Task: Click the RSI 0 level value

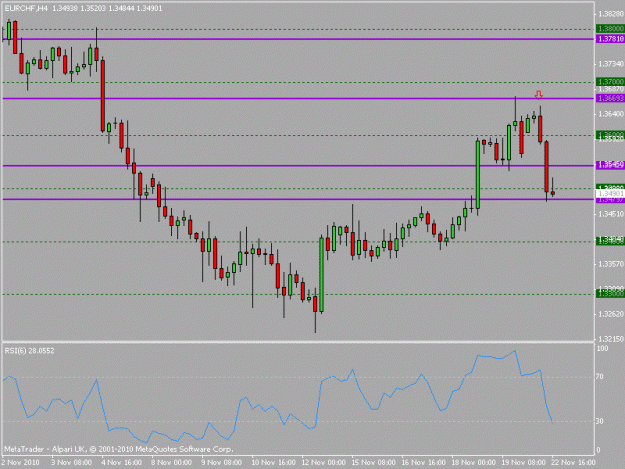Action: click(598, 451)
